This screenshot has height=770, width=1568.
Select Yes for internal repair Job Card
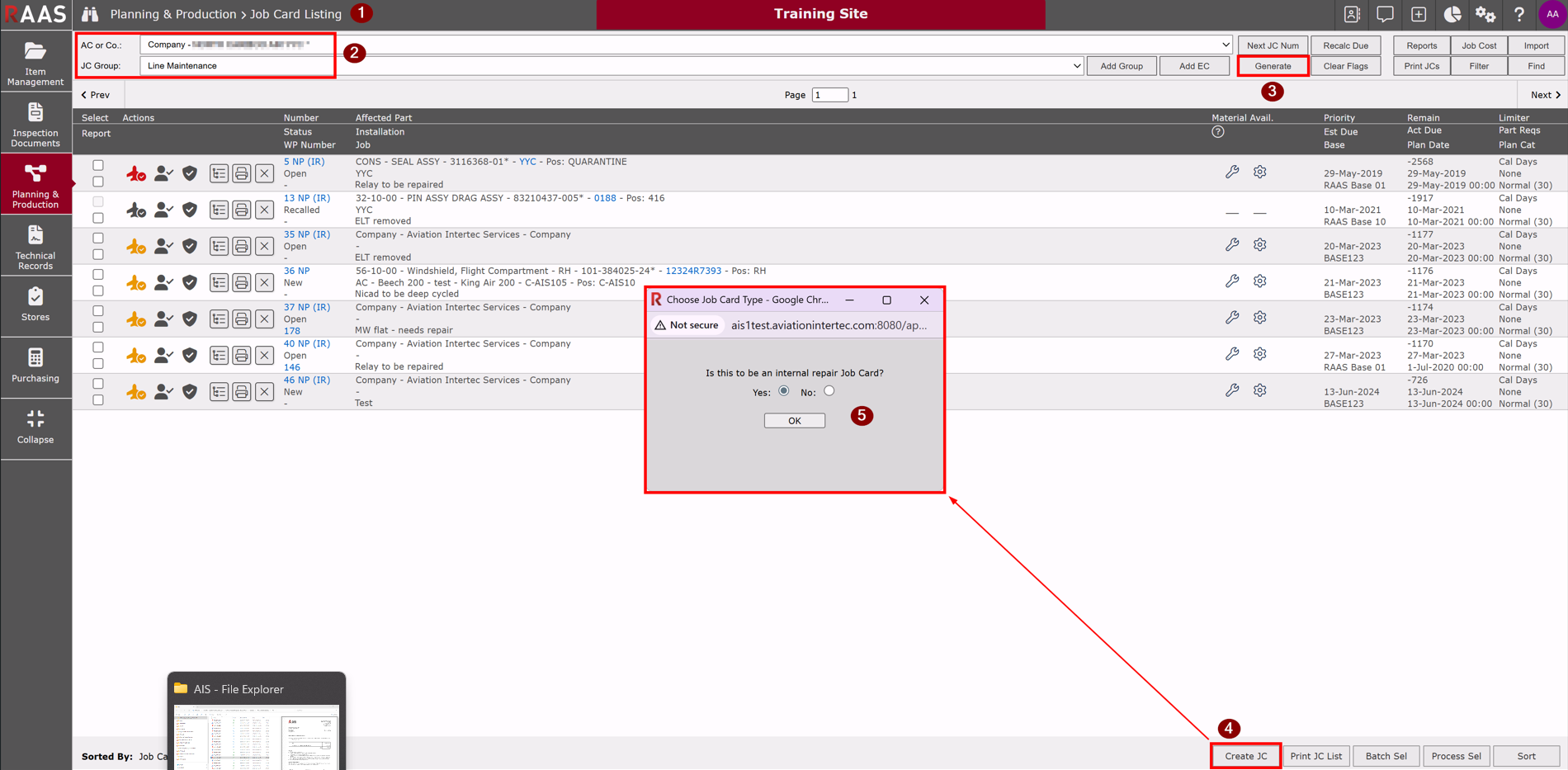click(784, 391)
